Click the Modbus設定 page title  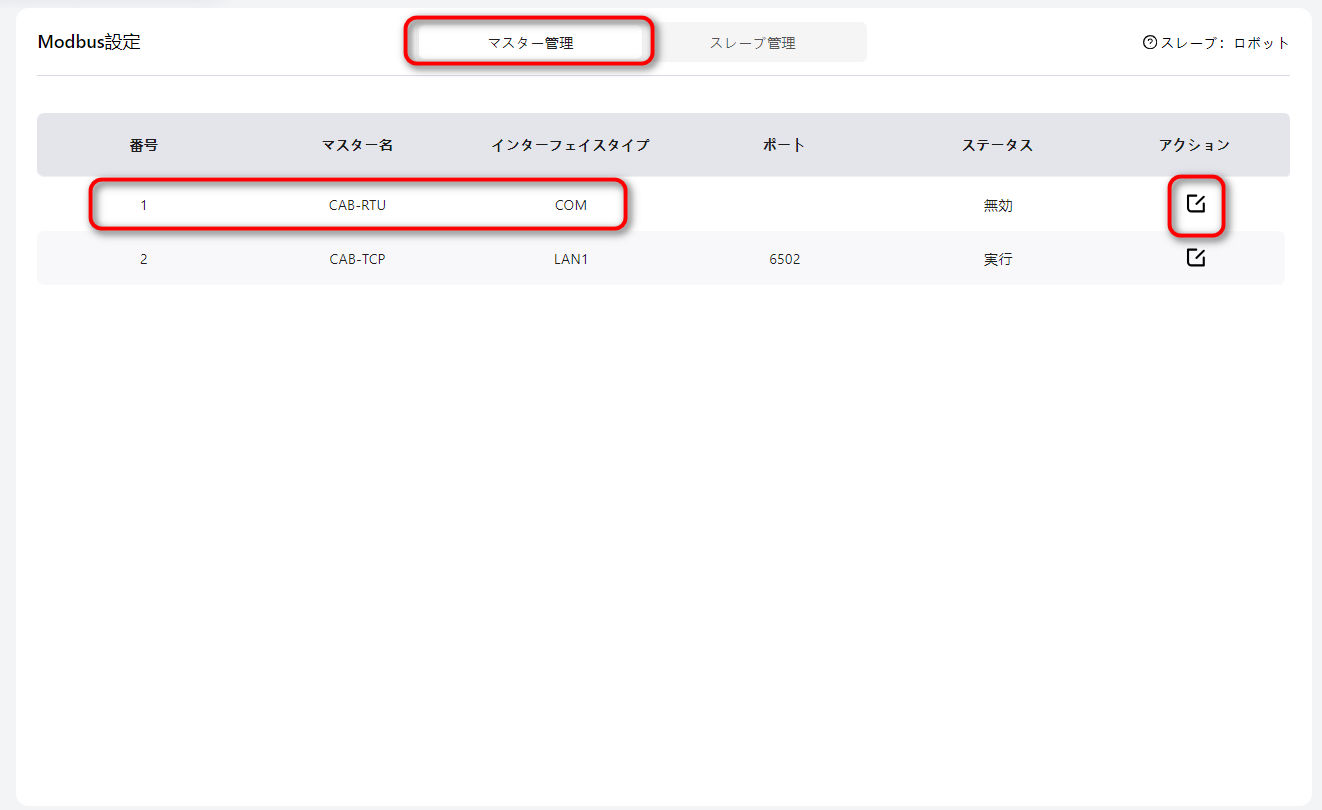(89, 43)
